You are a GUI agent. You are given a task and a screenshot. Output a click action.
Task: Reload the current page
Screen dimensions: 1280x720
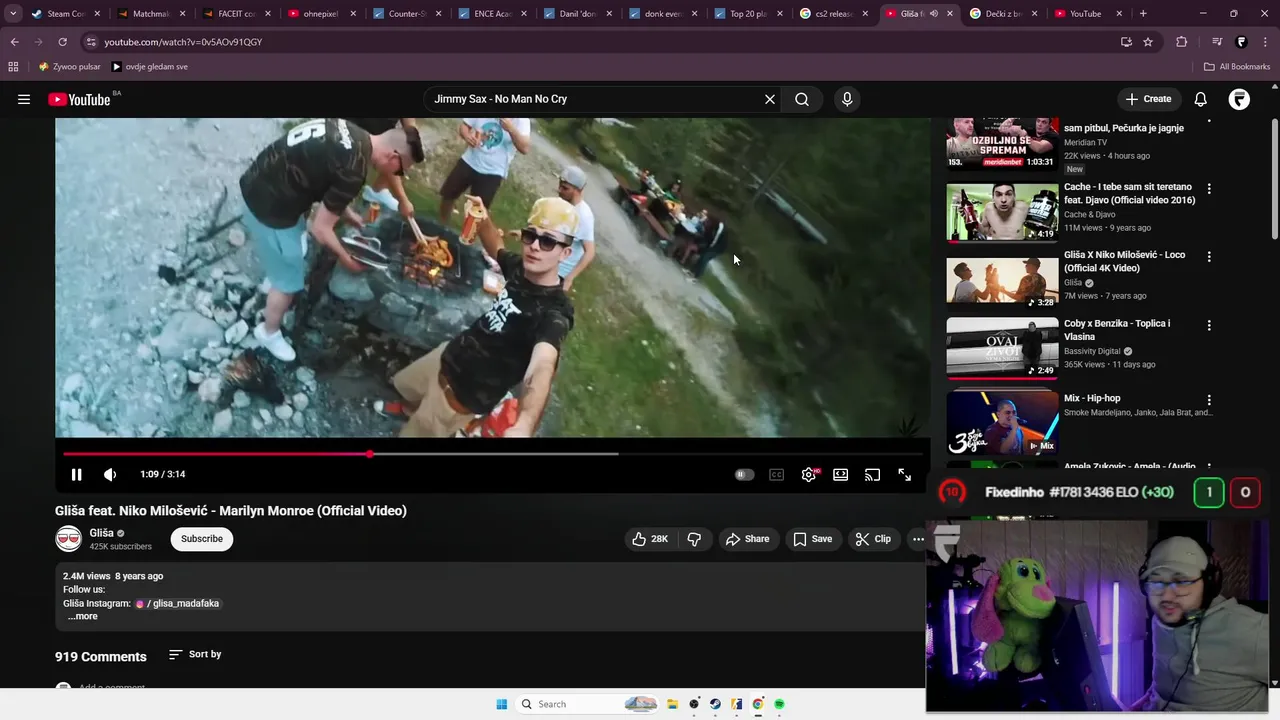62,42
